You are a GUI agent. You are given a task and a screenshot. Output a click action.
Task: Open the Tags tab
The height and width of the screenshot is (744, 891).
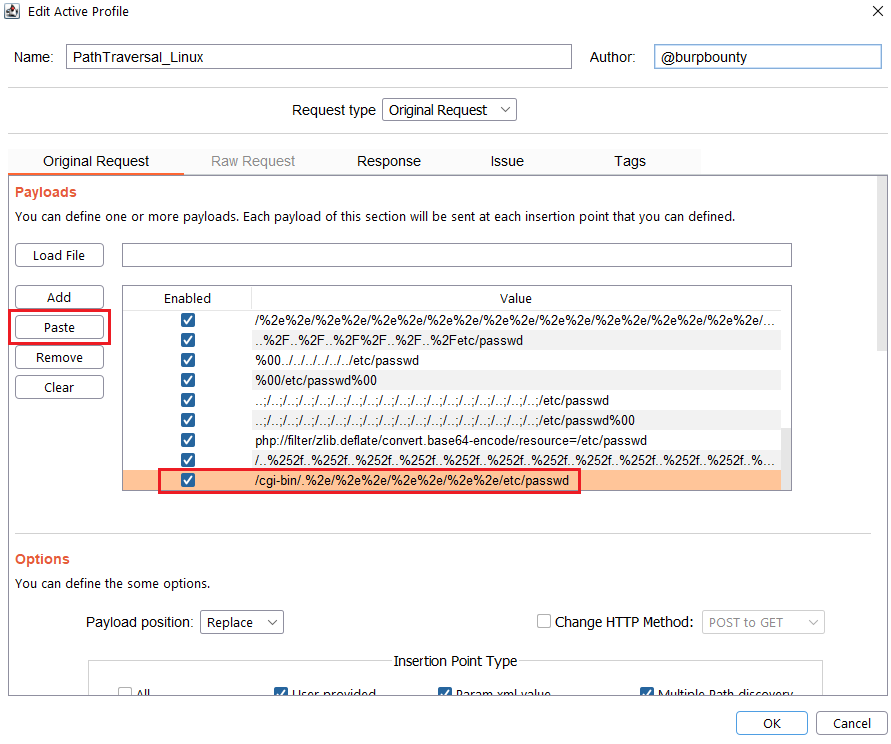click(630, 161)
